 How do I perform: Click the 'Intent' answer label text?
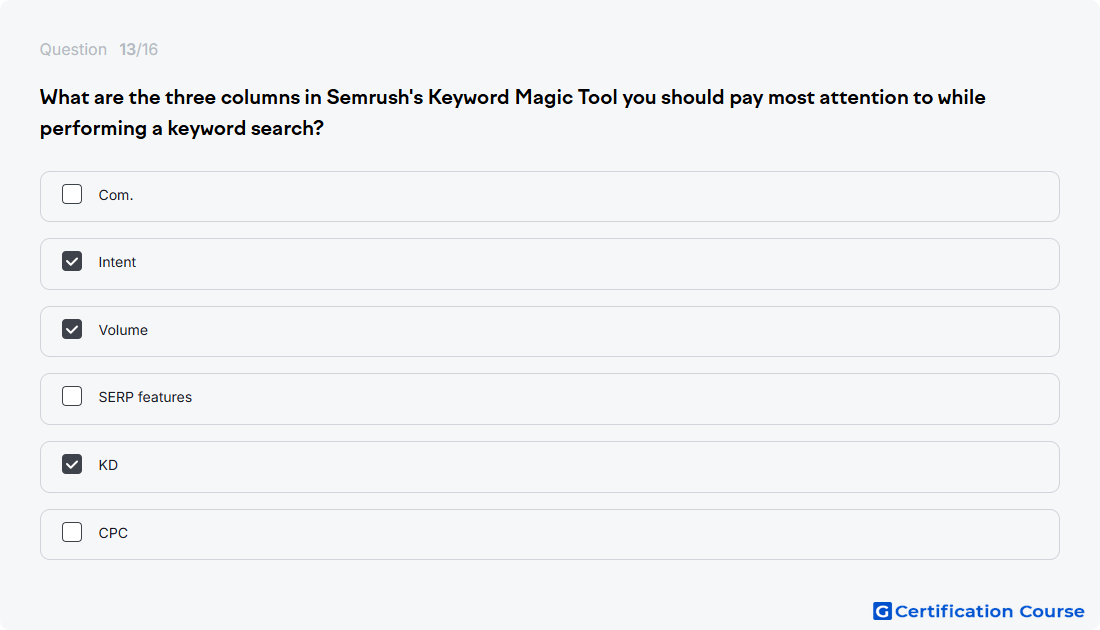(x=117, y=262)
